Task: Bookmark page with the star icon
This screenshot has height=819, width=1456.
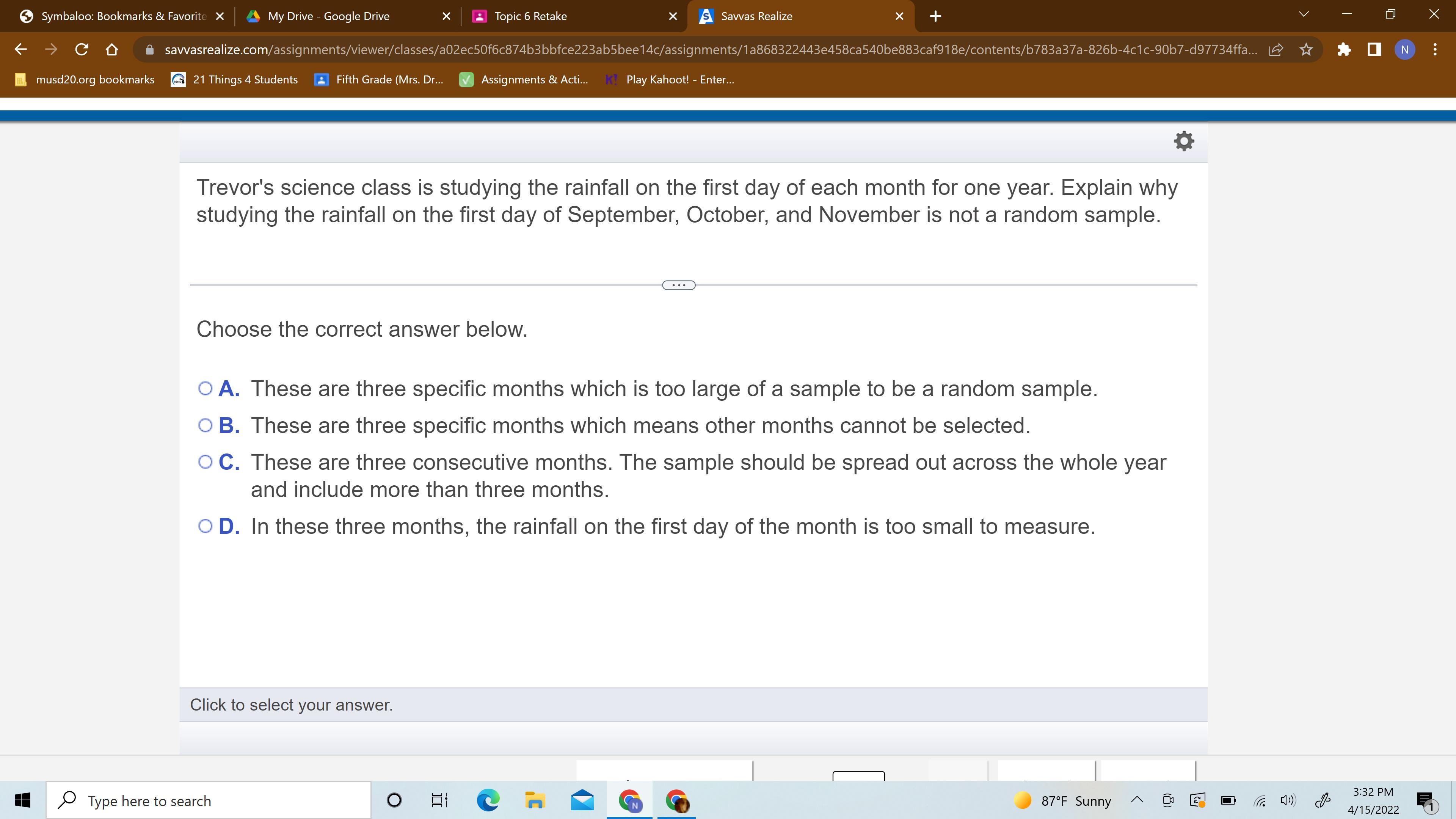Action: coord(1305,50)
